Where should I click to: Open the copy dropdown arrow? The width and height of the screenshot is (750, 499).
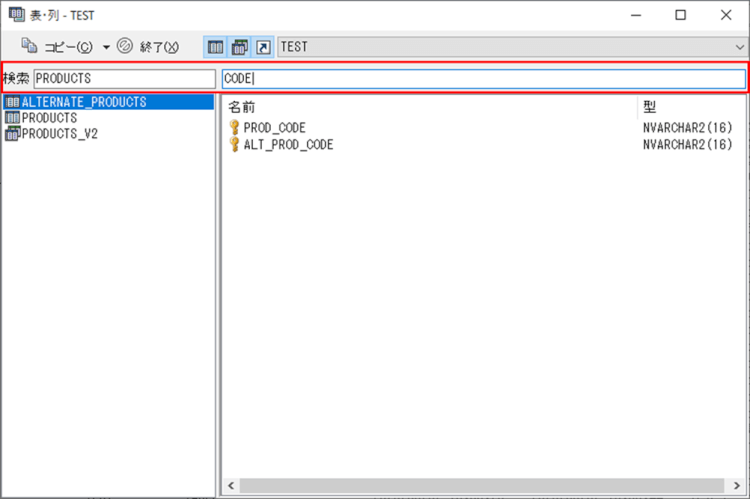(106, 47)
